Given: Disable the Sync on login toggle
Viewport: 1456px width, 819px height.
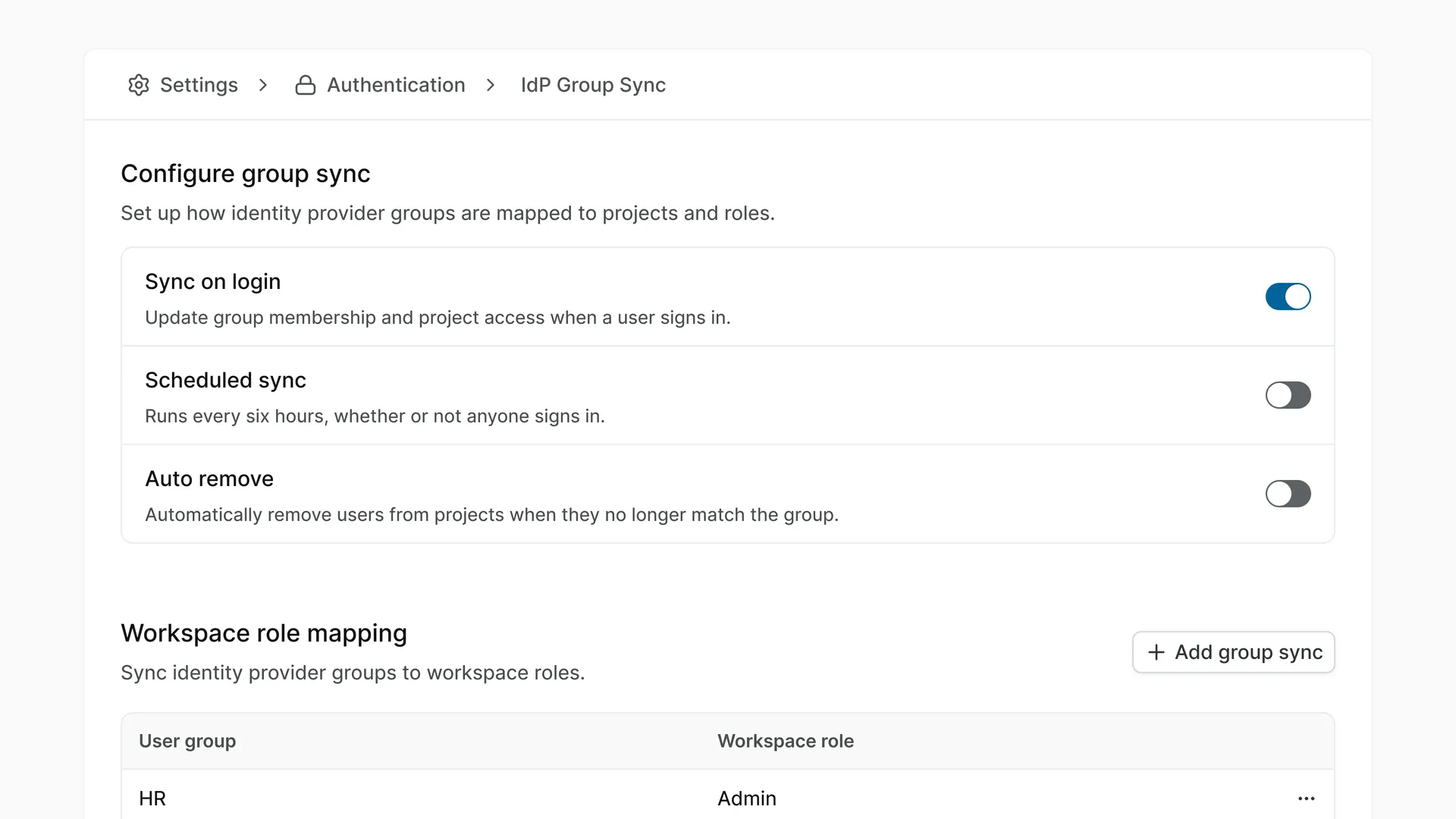Looking at the screenshot, I should (1288, 297).
